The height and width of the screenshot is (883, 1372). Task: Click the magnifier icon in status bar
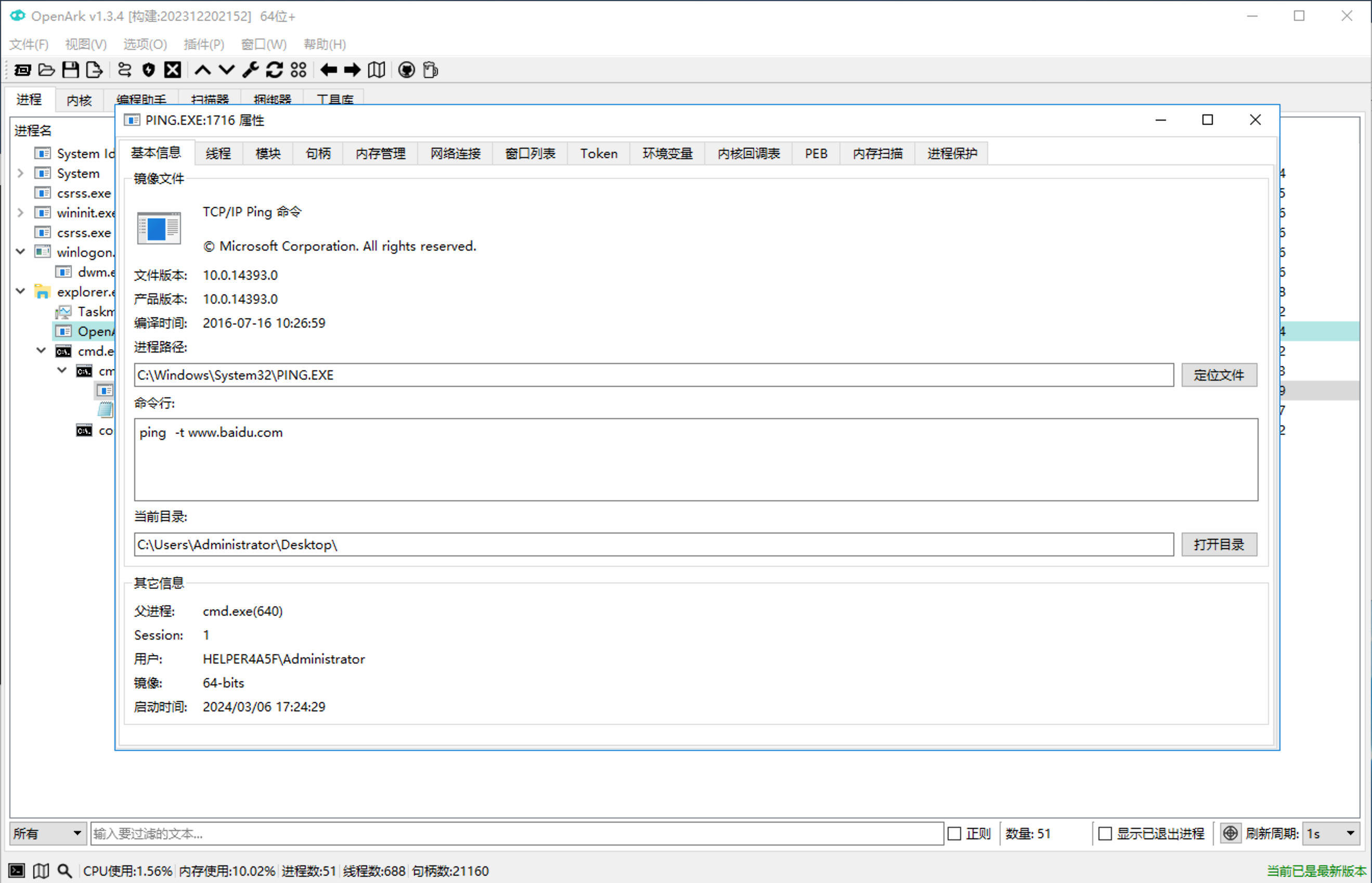point(65,871)
